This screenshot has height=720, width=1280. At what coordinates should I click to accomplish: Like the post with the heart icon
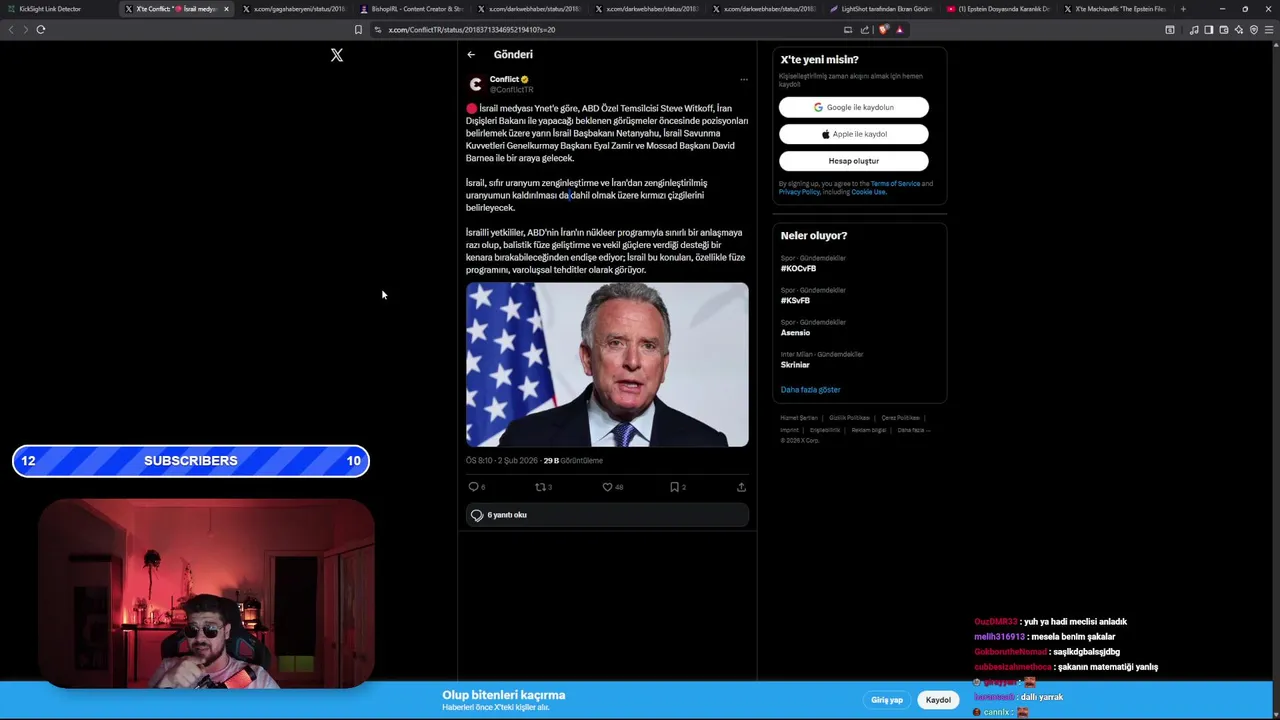[x=607, y=487]
